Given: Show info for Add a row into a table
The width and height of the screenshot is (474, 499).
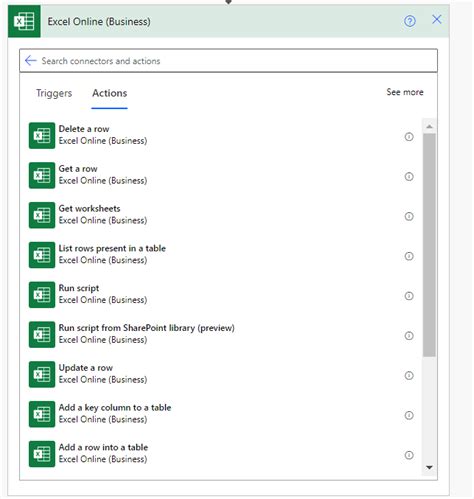Looking at the screenshot, I should point(409,455).
